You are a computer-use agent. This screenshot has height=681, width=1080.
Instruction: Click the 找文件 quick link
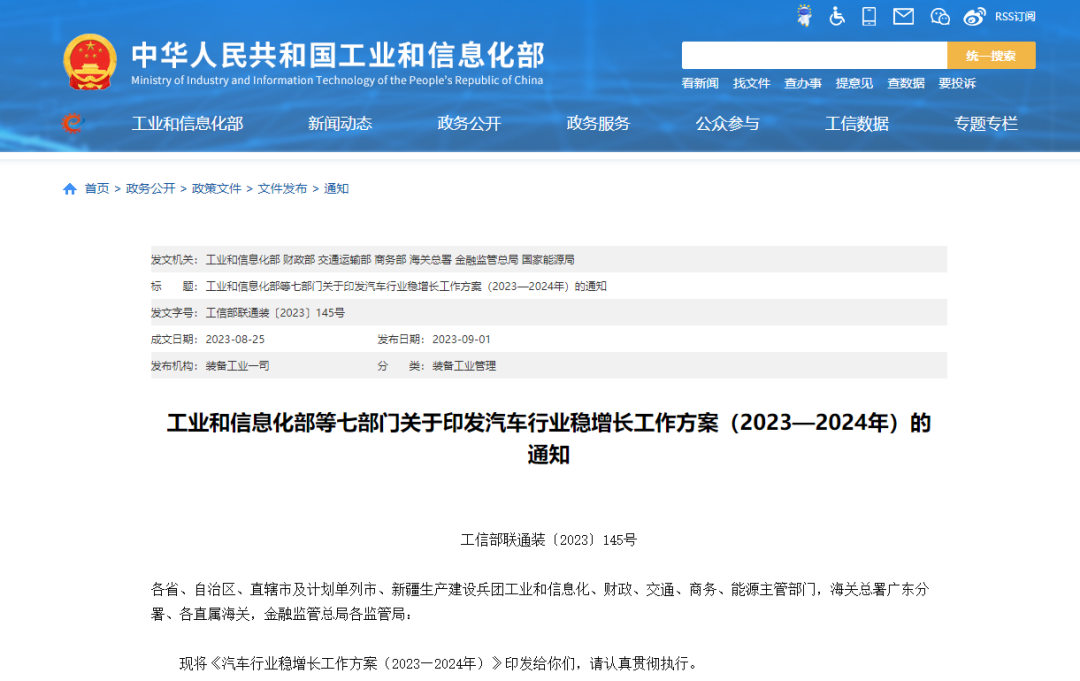(x=751, y=84)
